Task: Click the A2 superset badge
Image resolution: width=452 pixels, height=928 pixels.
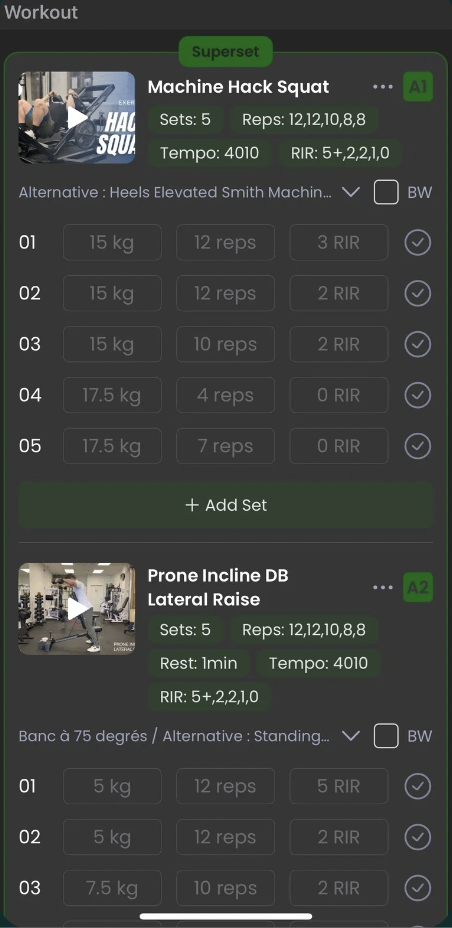Action: [418, 587]
